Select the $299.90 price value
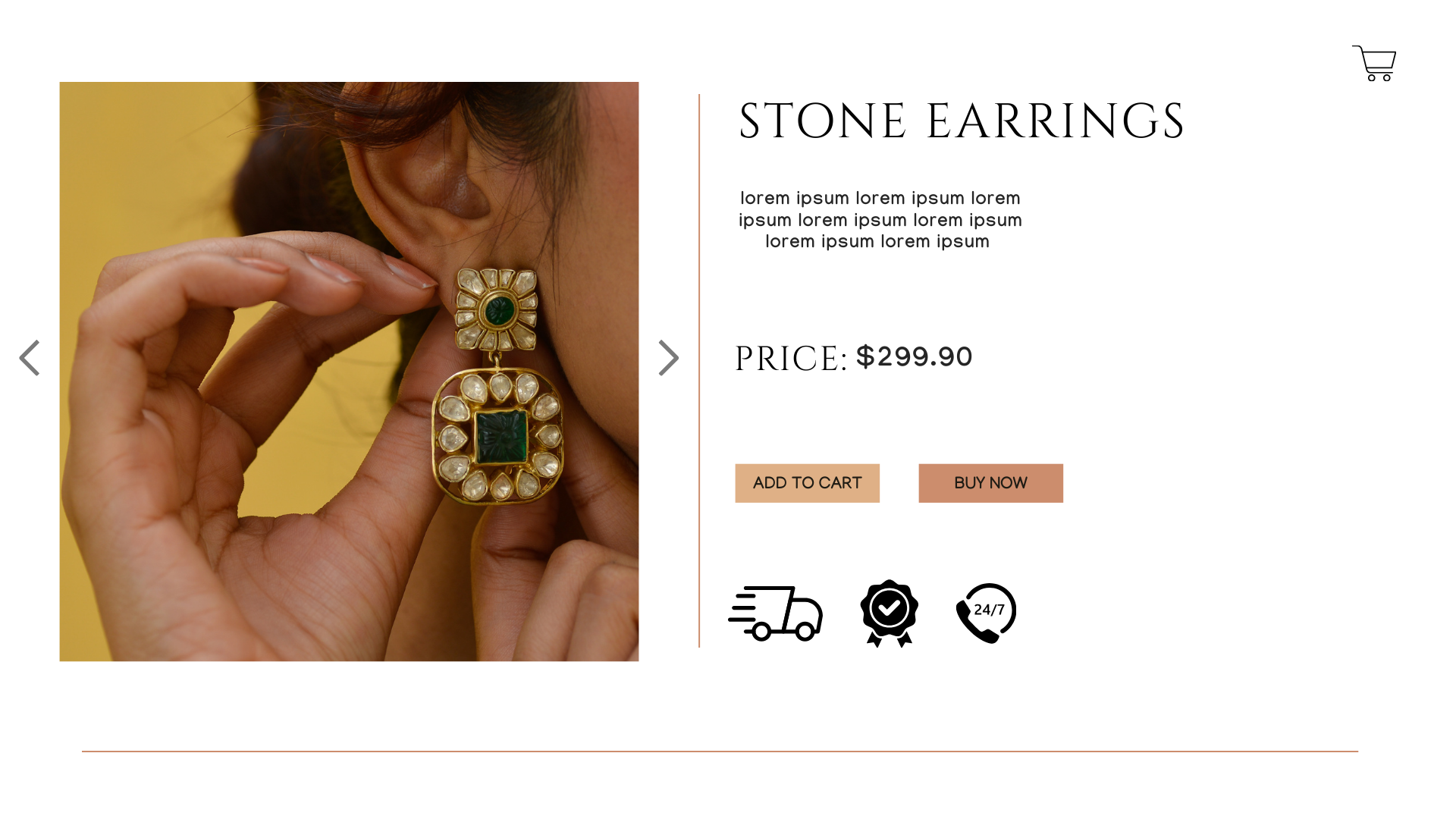Screen dimensions: 1456x819 [x=914, y=356]
